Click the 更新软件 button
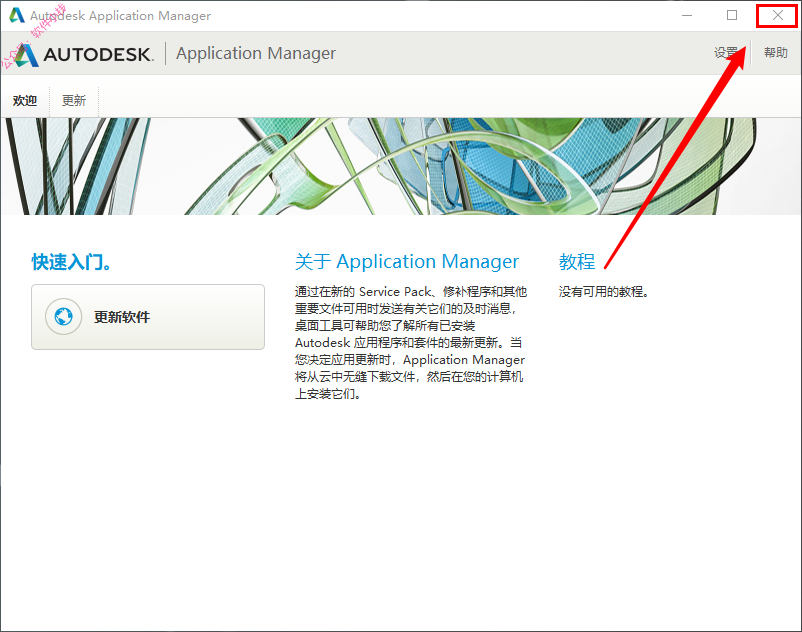802x632 pixels. coord(148,317)
